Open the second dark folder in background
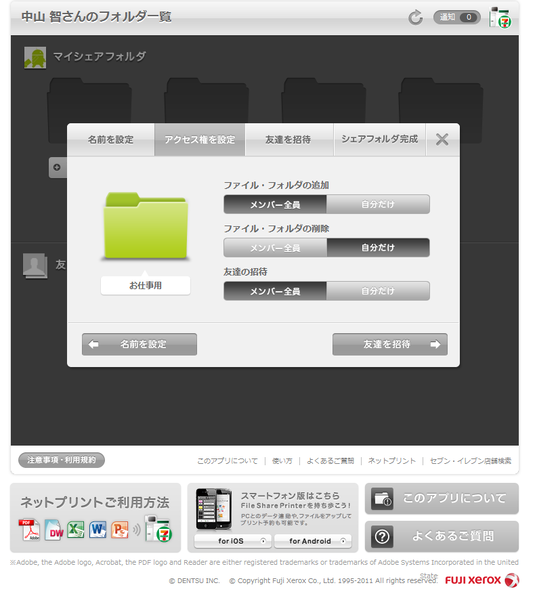535x600 pixels. tap(209, 101)
